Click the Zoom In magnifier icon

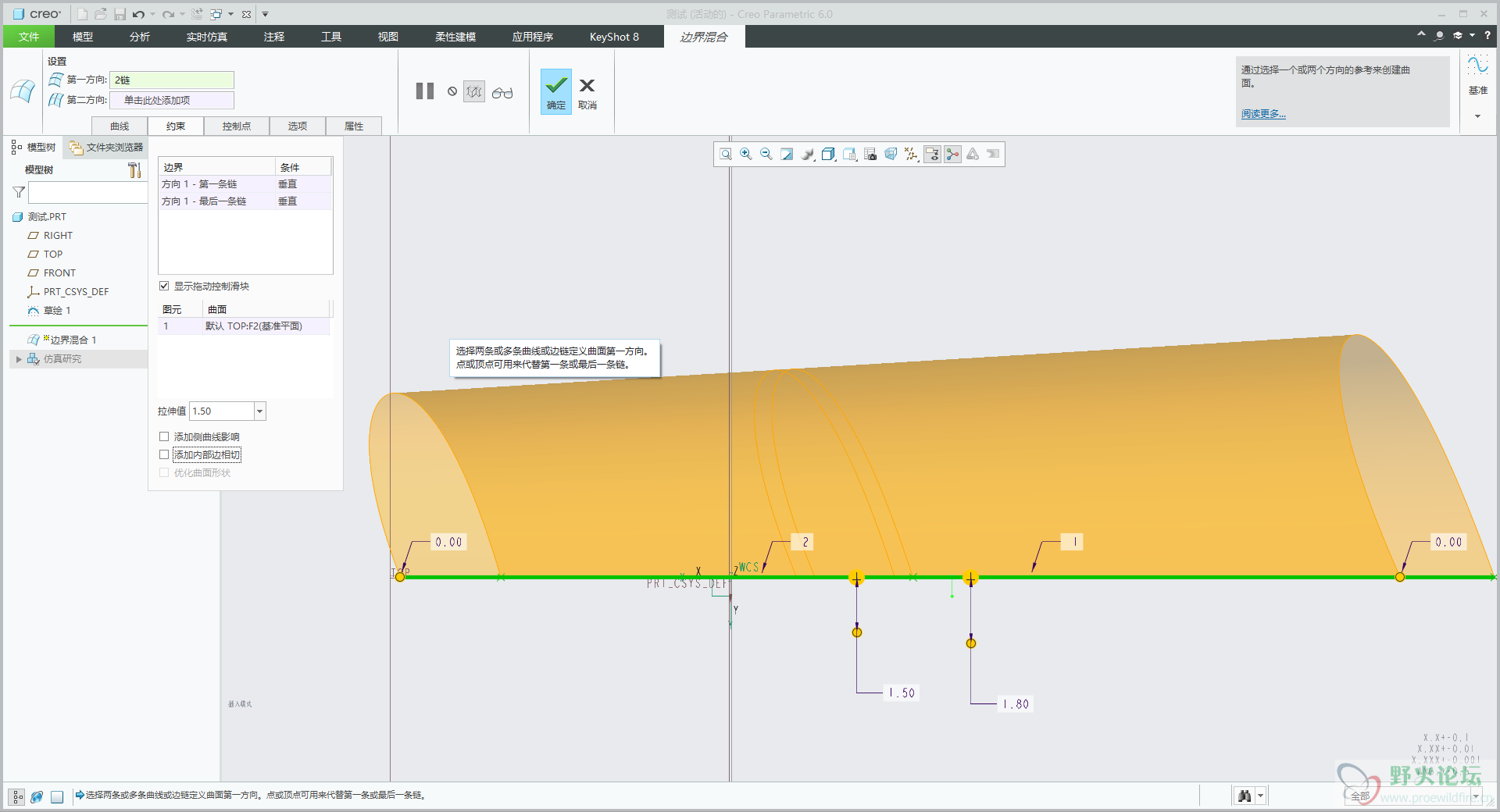746,155
